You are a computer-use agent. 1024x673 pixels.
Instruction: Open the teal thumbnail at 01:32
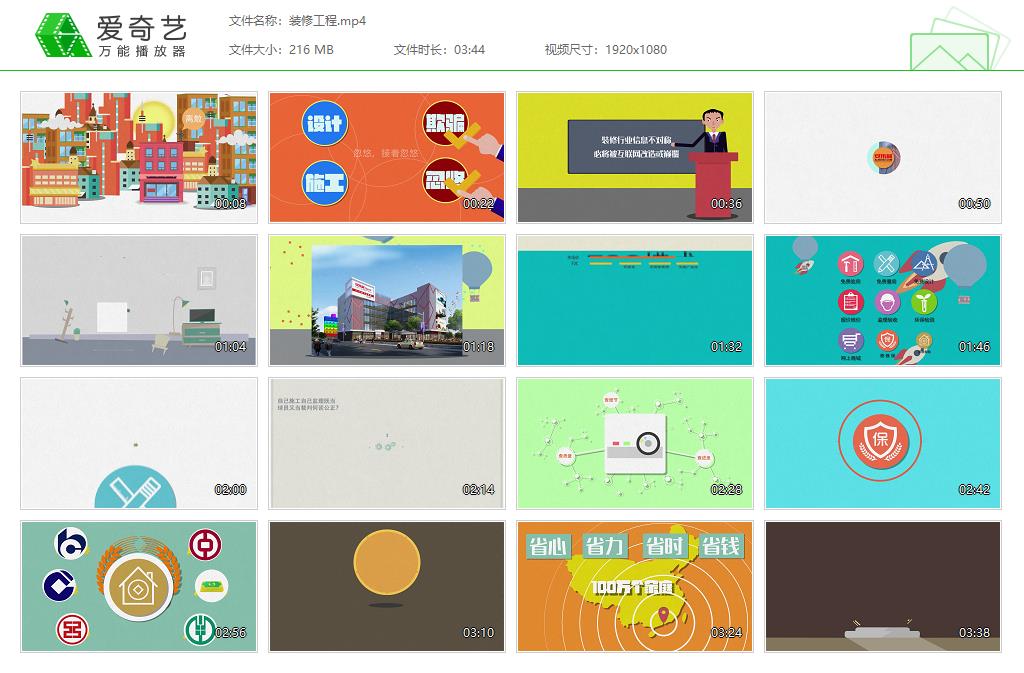[635, 300]
